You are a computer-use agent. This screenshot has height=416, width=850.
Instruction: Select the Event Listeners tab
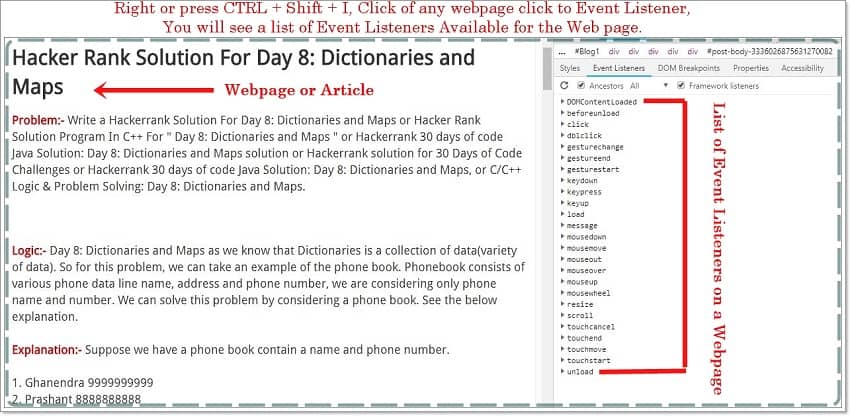619,68
